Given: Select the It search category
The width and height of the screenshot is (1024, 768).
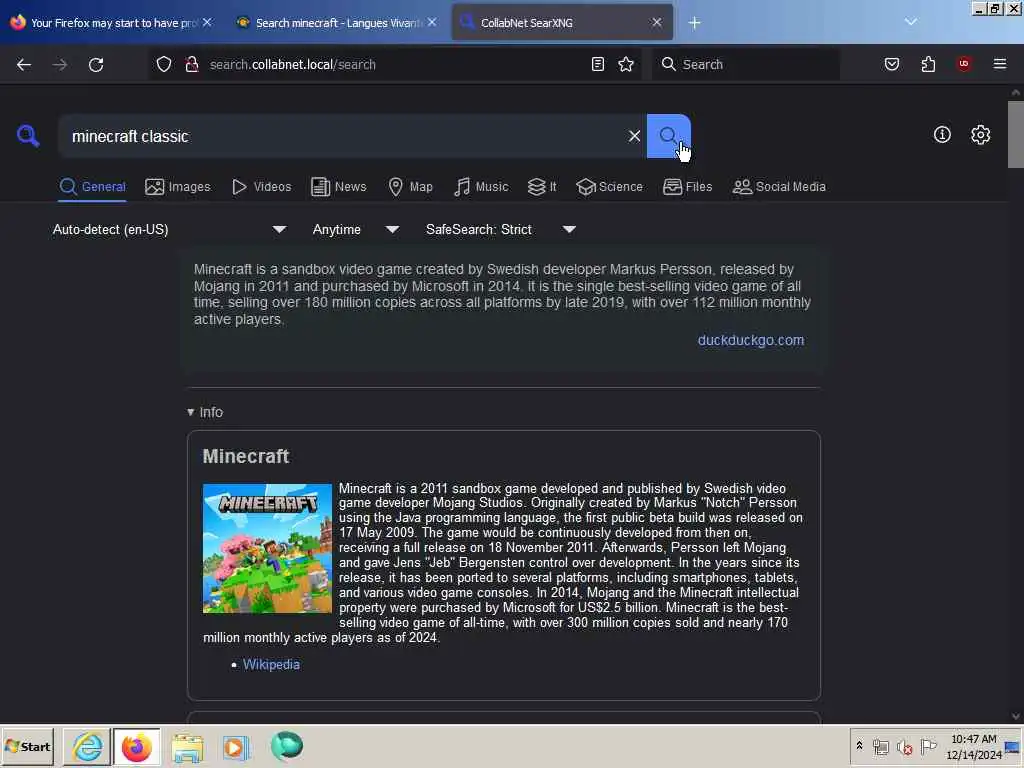Looking at the screenshot, I should pos(542,187).
